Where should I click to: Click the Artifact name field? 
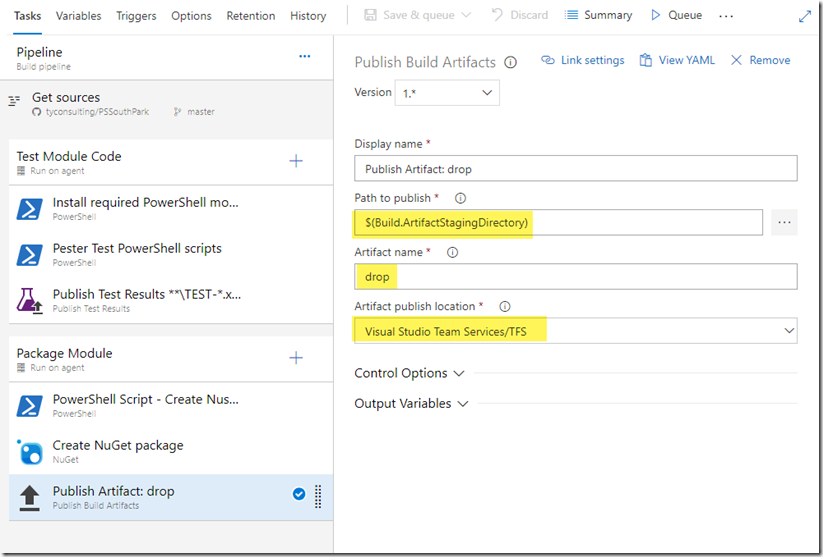[x=576, y=277]
